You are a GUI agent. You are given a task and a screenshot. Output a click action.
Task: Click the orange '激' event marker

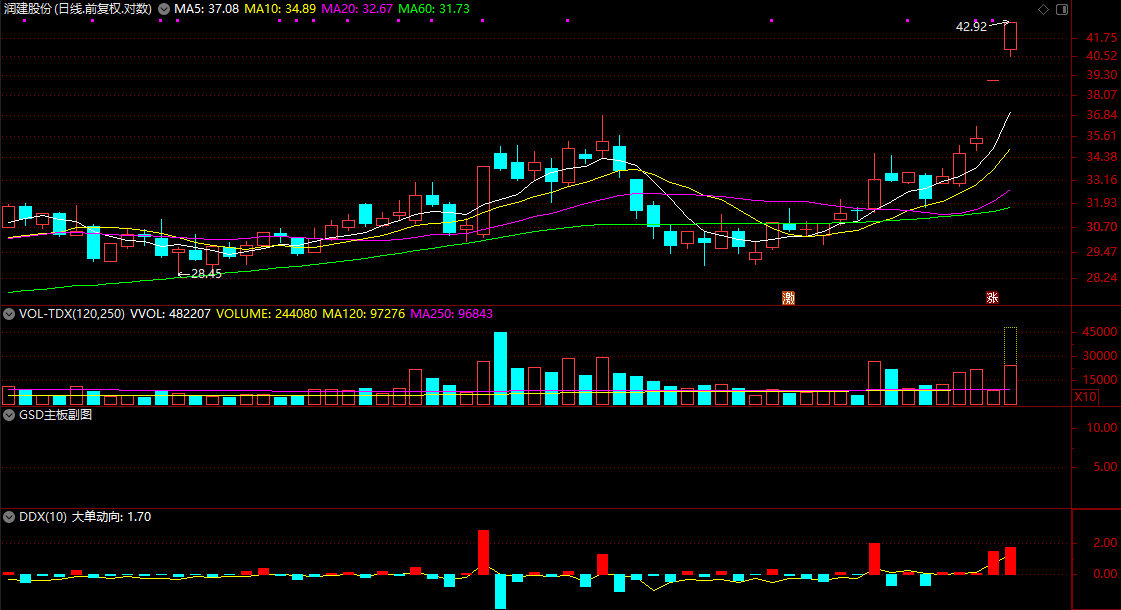(x=789, y=297)
